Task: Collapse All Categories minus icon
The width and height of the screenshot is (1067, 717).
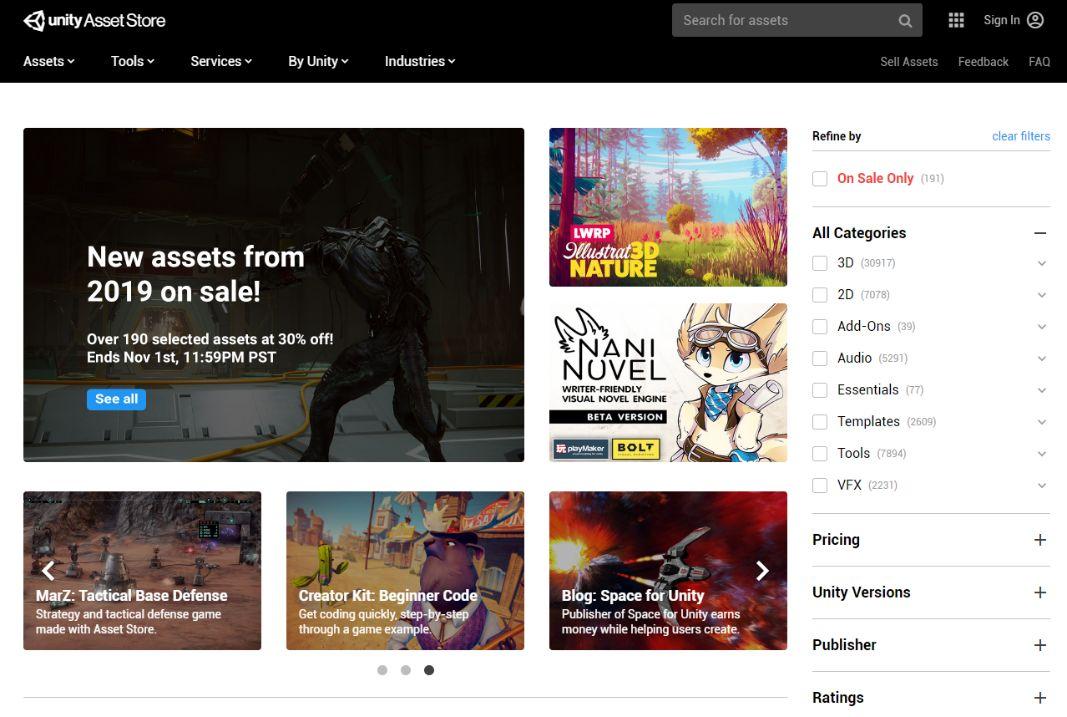Action: [1040, 233]
